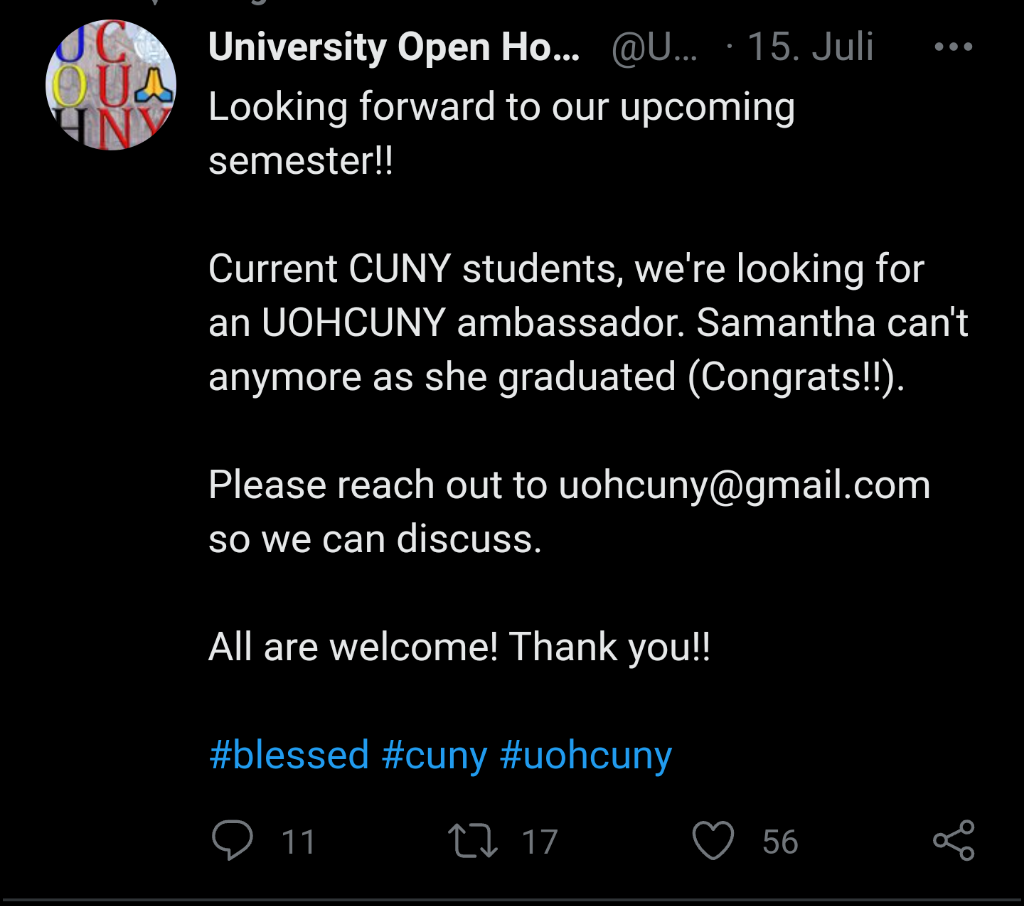Retweet using the retweet arrows icon
The width and height of the screenshot is (1024, 906).
(x=473, y=841)
